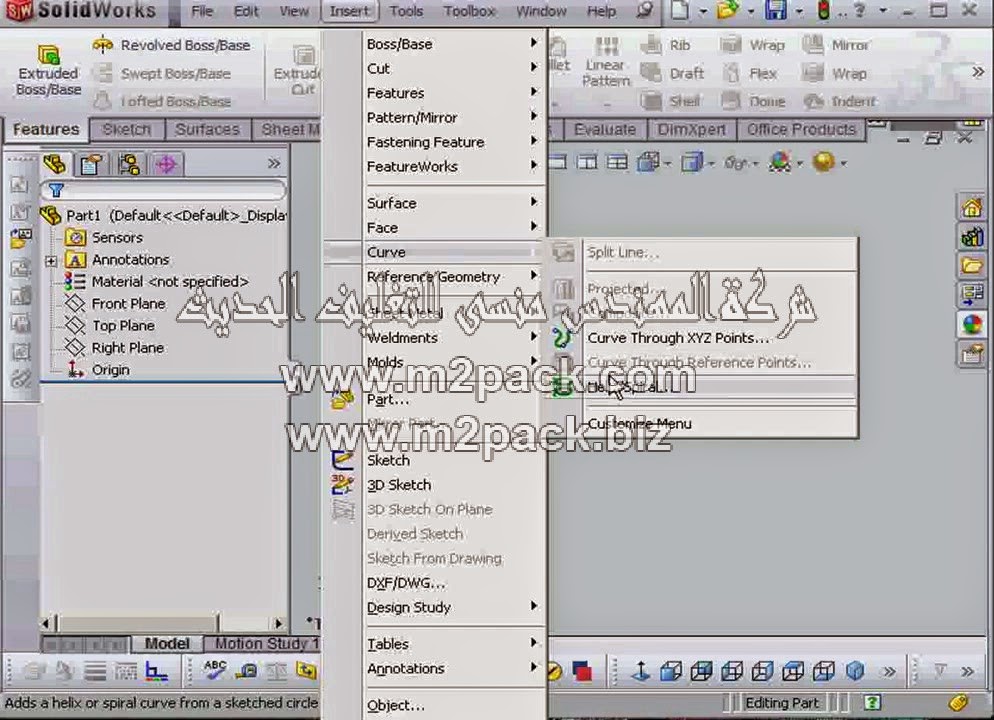Expand the Annotations tree node
The width and height of the screenshot is (994, 720).
[x=51, y=260]
